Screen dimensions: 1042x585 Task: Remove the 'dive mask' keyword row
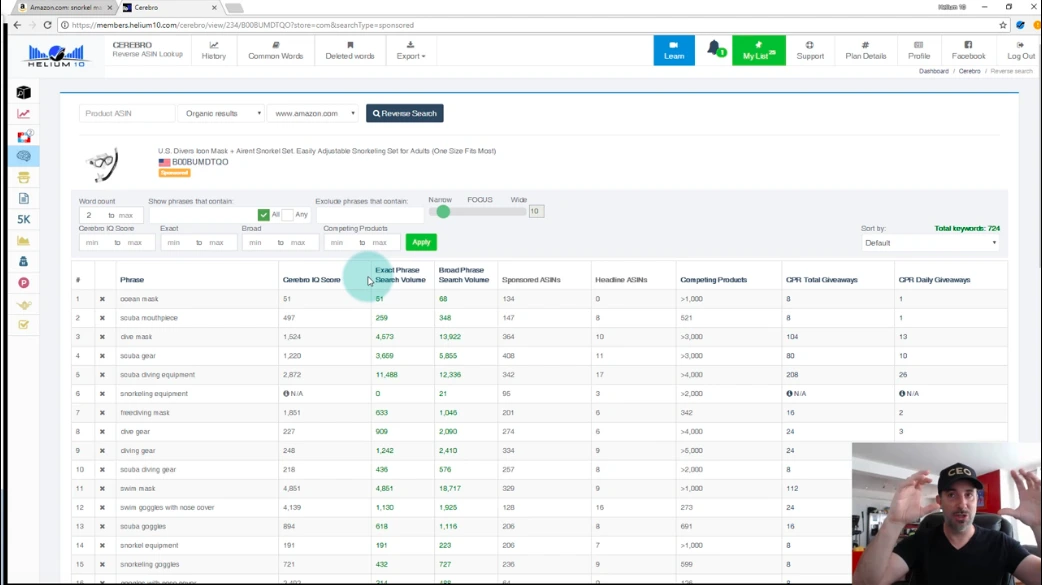click(x=102, y=337)
